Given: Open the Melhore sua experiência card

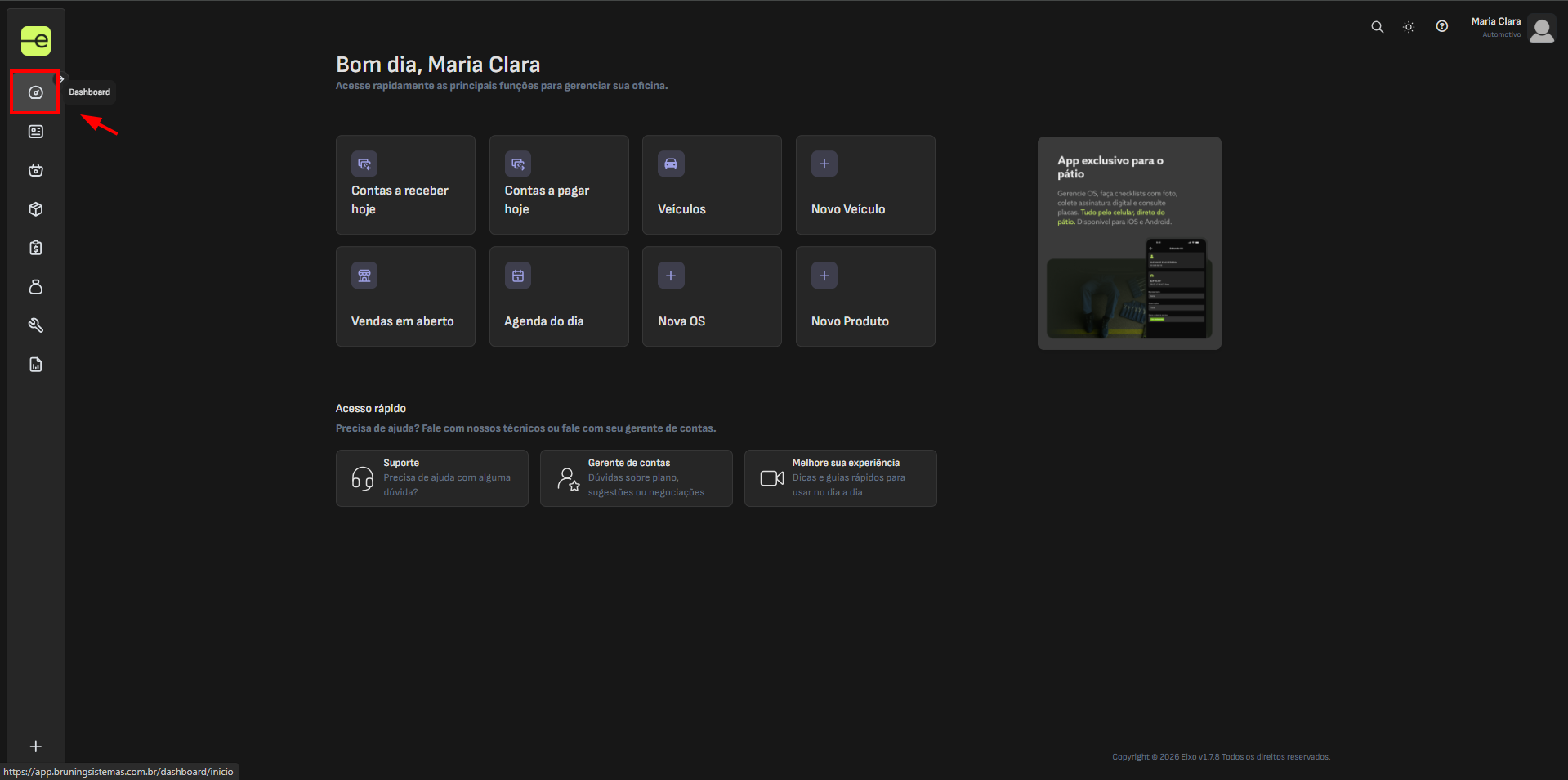Looking at the screenshot, I should [x=841, y=478].
